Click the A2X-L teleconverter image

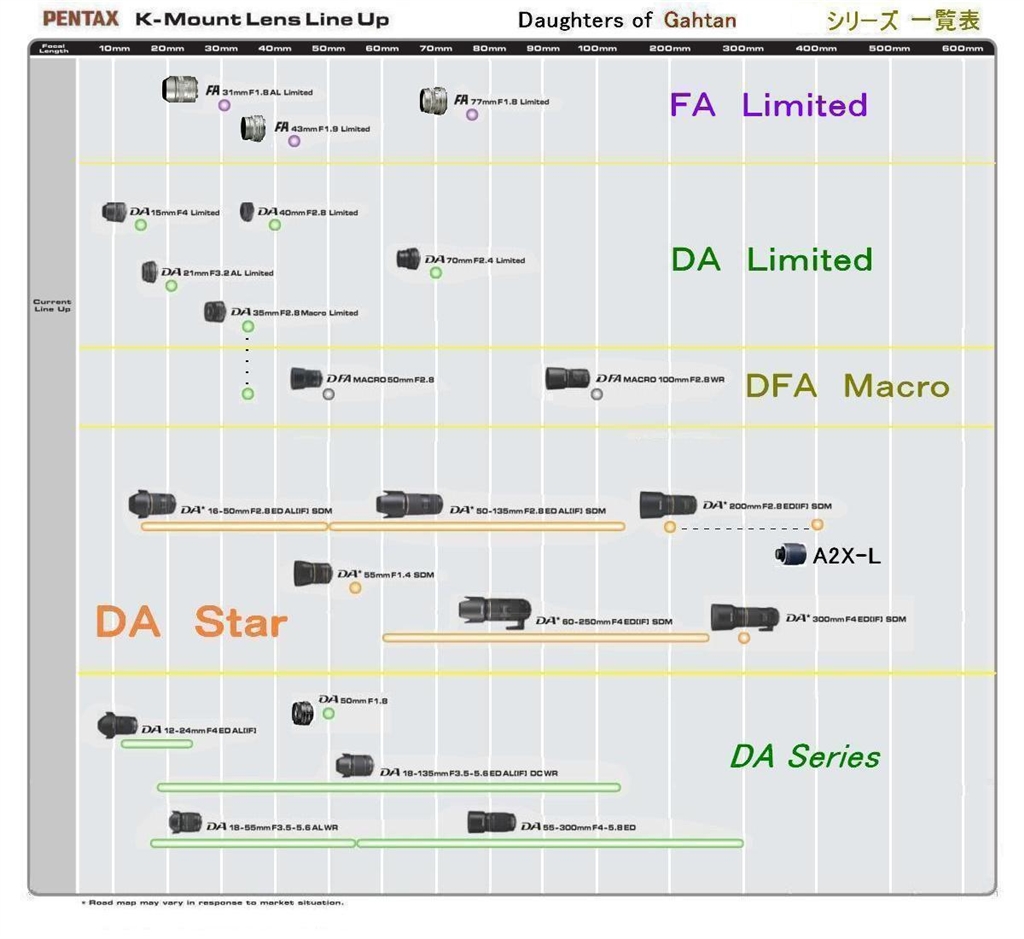(790, 555)
